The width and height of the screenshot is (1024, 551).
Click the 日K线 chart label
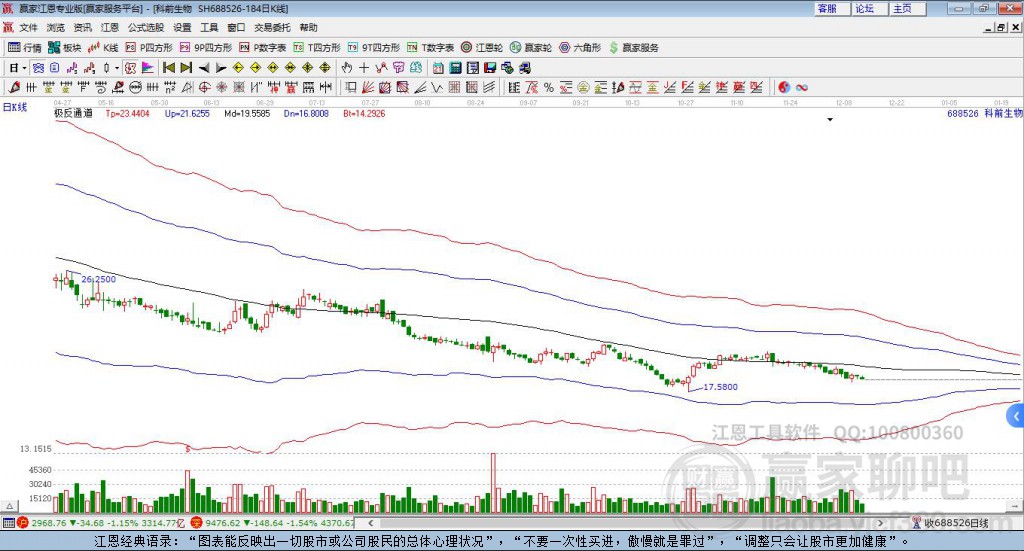tap(15, 107)
